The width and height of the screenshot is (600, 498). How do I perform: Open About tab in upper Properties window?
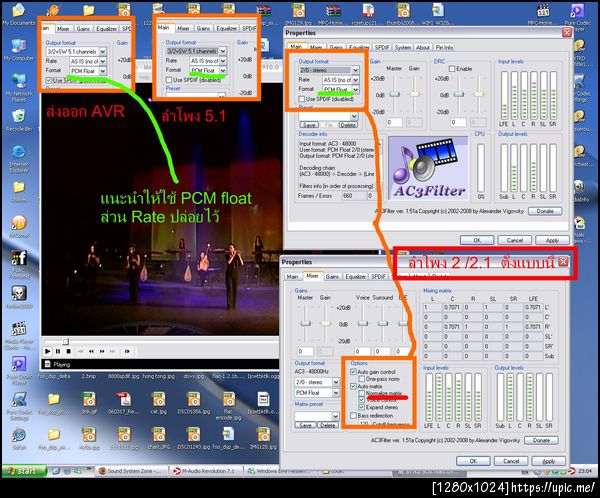pyautogui.click(x=423, y=47)
